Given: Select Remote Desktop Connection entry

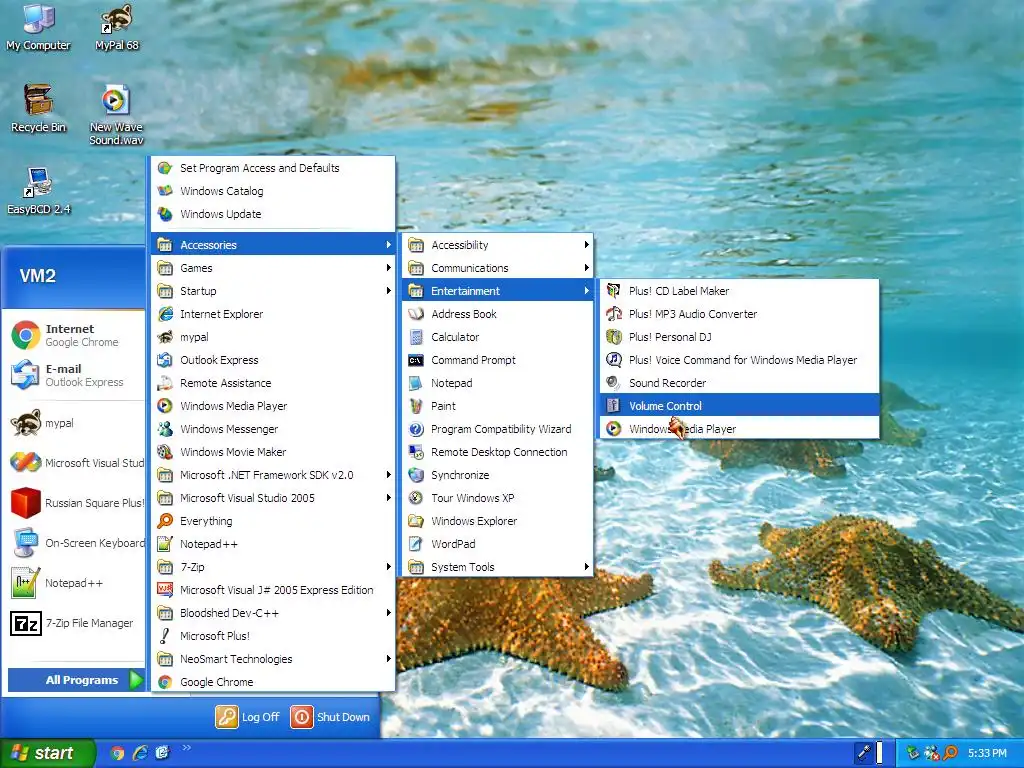Looking at the screenshot, I should [498, 452].
